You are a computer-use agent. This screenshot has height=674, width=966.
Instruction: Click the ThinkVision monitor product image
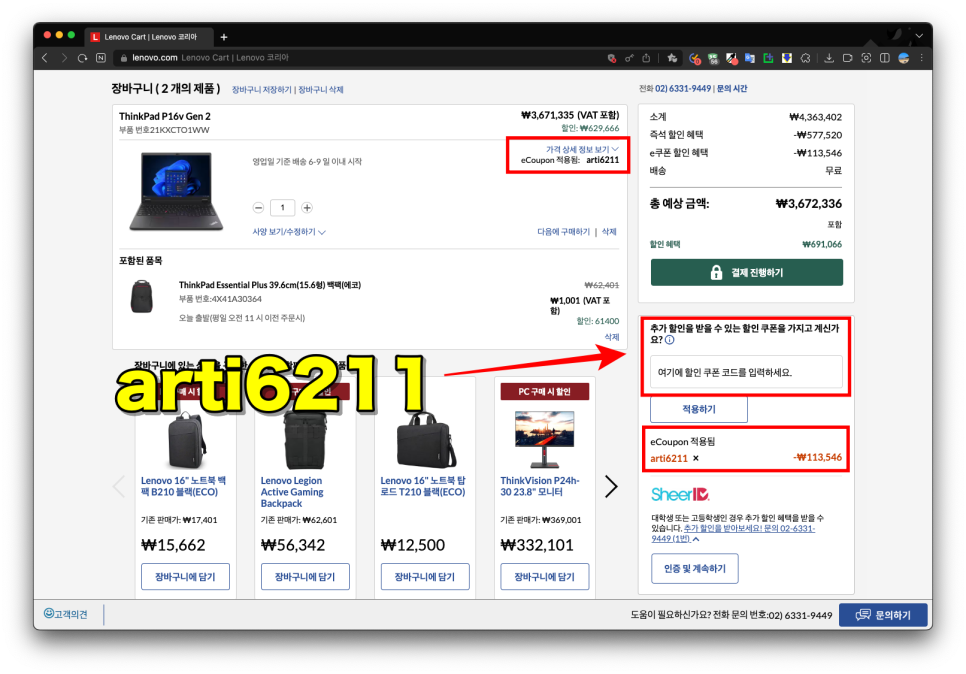click(x=545, y=439)
